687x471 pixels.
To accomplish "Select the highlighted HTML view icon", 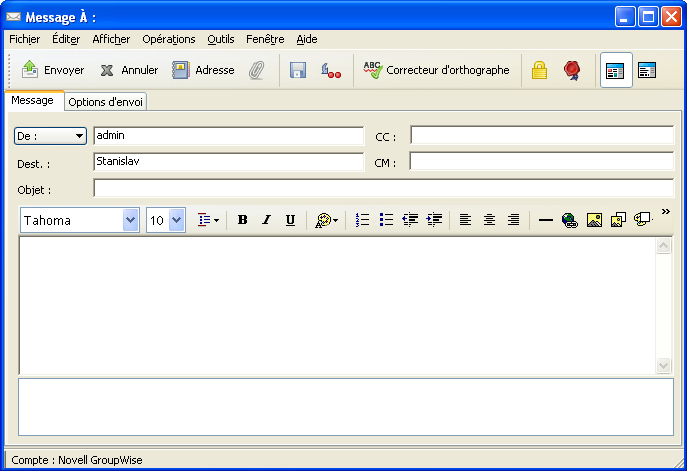I will pos(616,70).
